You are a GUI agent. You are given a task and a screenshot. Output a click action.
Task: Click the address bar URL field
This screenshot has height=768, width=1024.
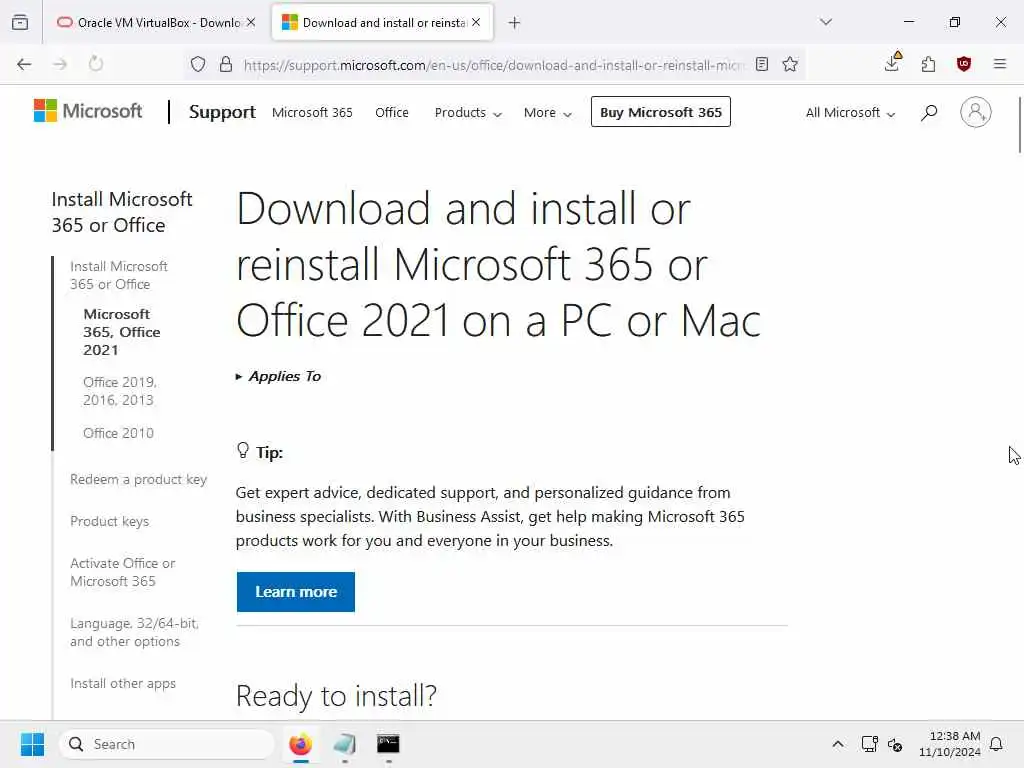click(494, 65)
